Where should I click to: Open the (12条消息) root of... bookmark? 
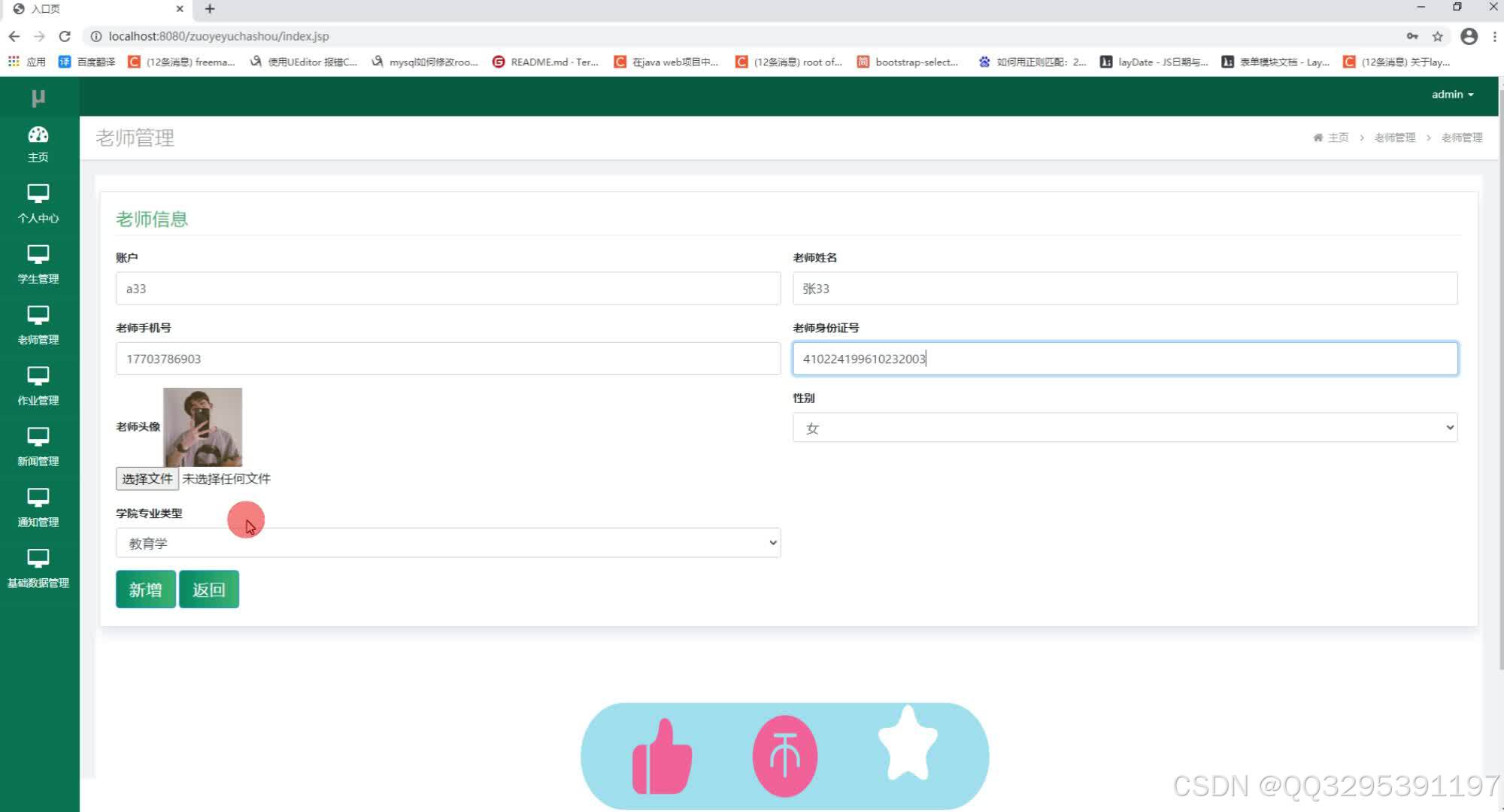click(789, 62)
